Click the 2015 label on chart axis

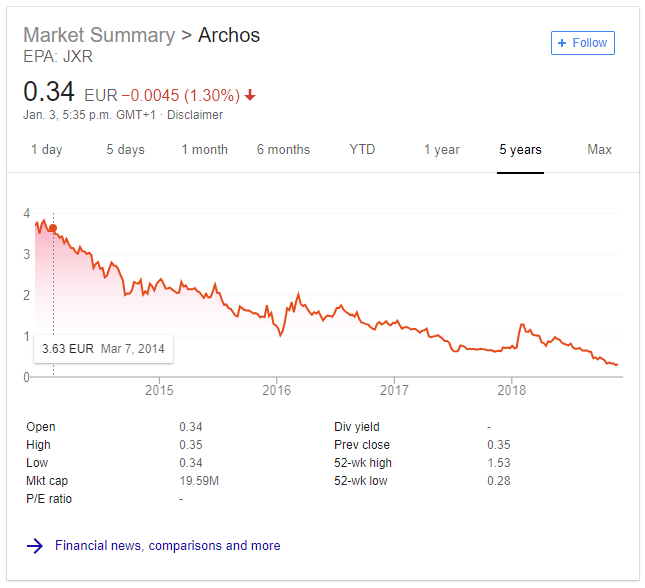[159, 390]
